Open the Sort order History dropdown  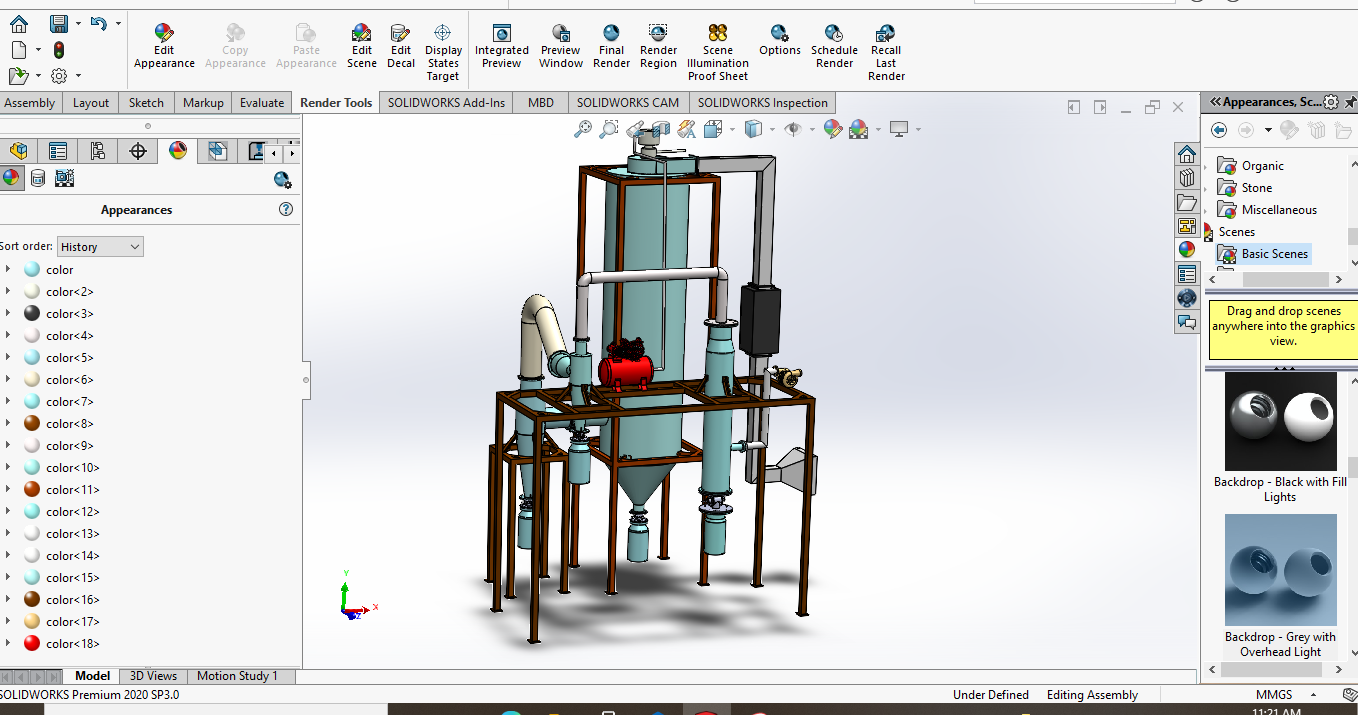click(x=100, y=247)
